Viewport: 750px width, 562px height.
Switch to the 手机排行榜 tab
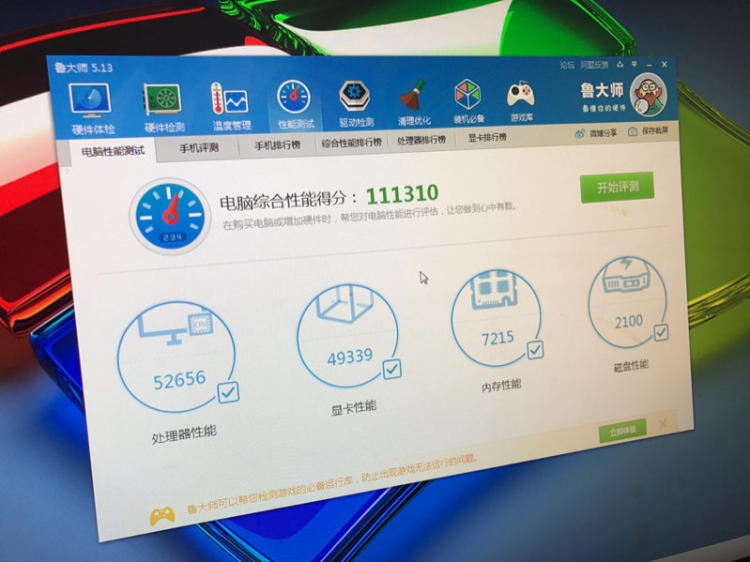[x=277, y=145]
